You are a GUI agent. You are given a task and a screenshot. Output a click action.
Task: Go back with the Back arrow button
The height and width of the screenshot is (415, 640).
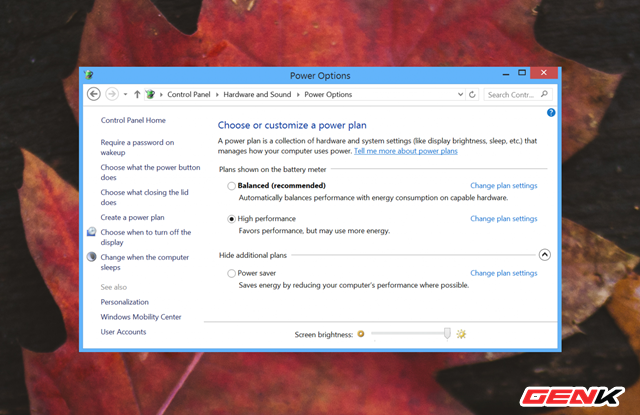pos(94,94)
